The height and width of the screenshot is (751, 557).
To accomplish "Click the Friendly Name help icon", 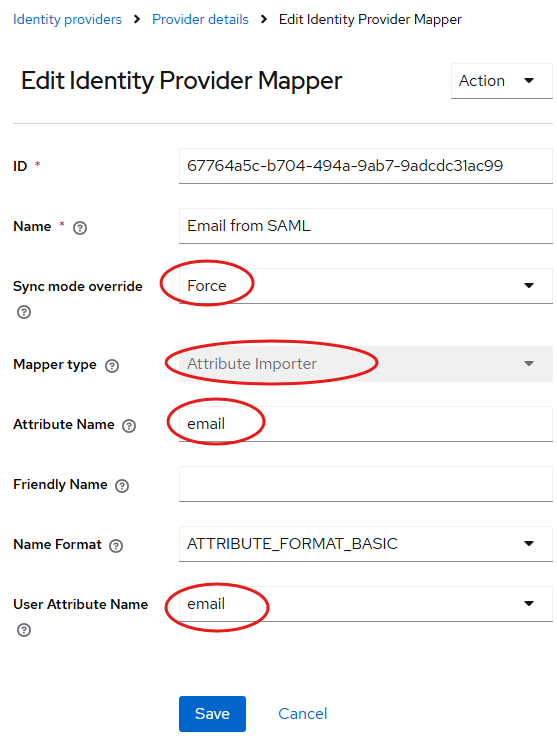I will click(x=122, y=486).
